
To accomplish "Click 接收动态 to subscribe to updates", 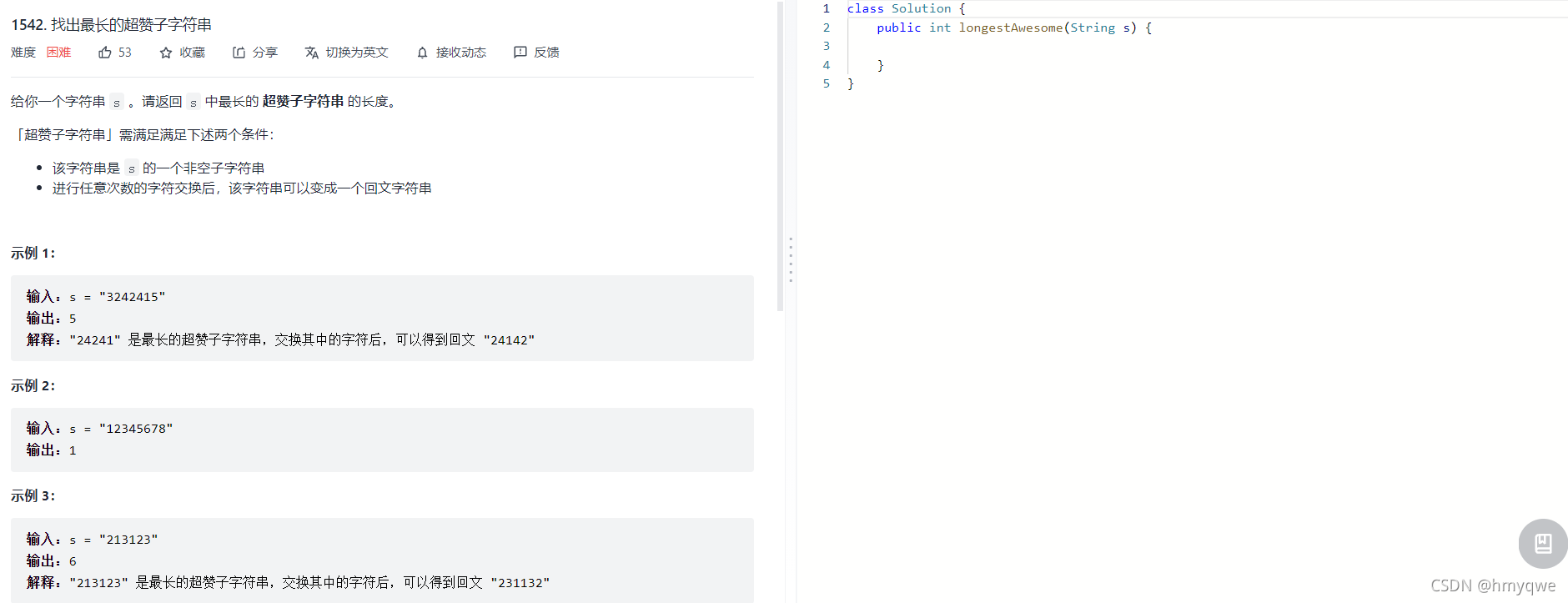I will point(461,53).
